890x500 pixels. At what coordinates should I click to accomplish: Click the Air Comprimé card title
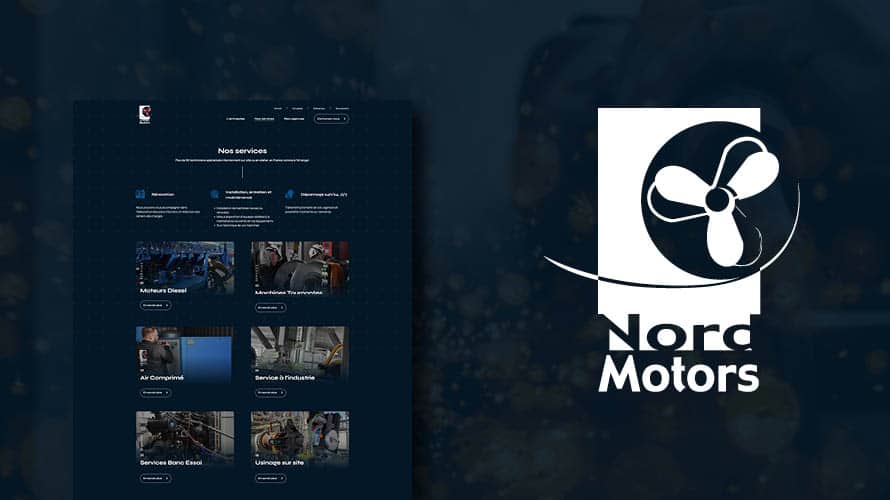click(x=162, y=378)
